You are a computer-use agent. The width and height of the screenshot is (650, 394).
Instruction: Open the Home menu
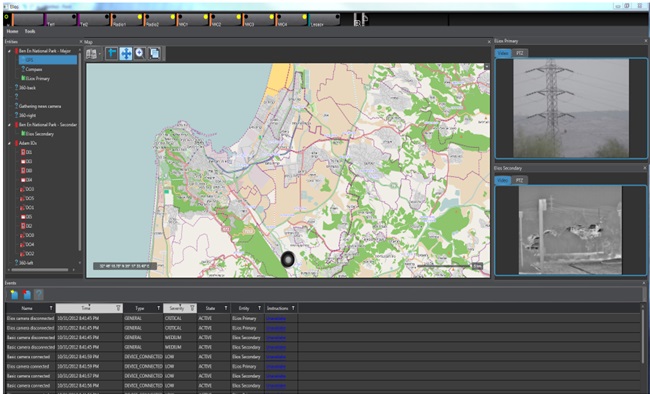click(x=12, y=32)
